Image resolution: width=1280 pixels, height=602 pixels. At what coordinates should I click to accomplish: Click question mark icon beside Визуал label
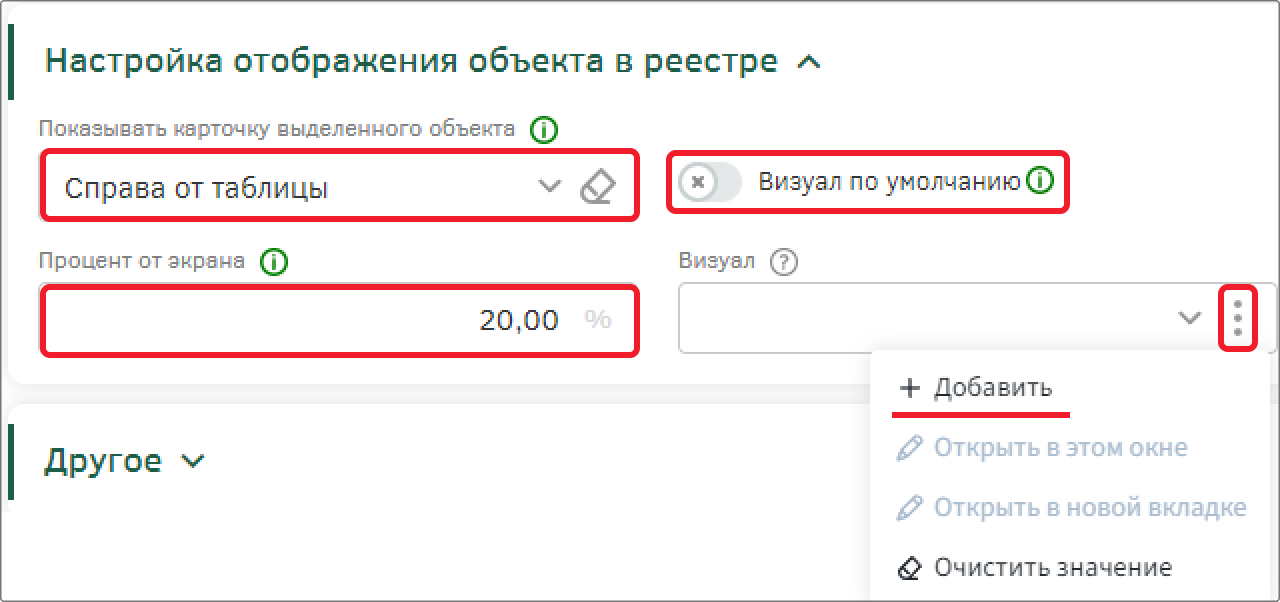(x=785, y=262)
